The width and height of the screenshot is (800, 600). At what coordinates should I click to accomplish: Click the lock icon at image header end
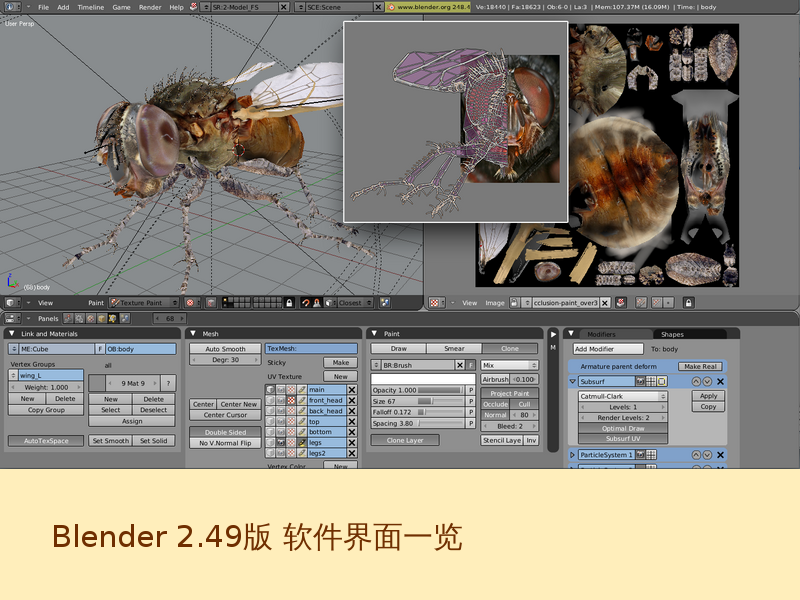pos(688,303)
